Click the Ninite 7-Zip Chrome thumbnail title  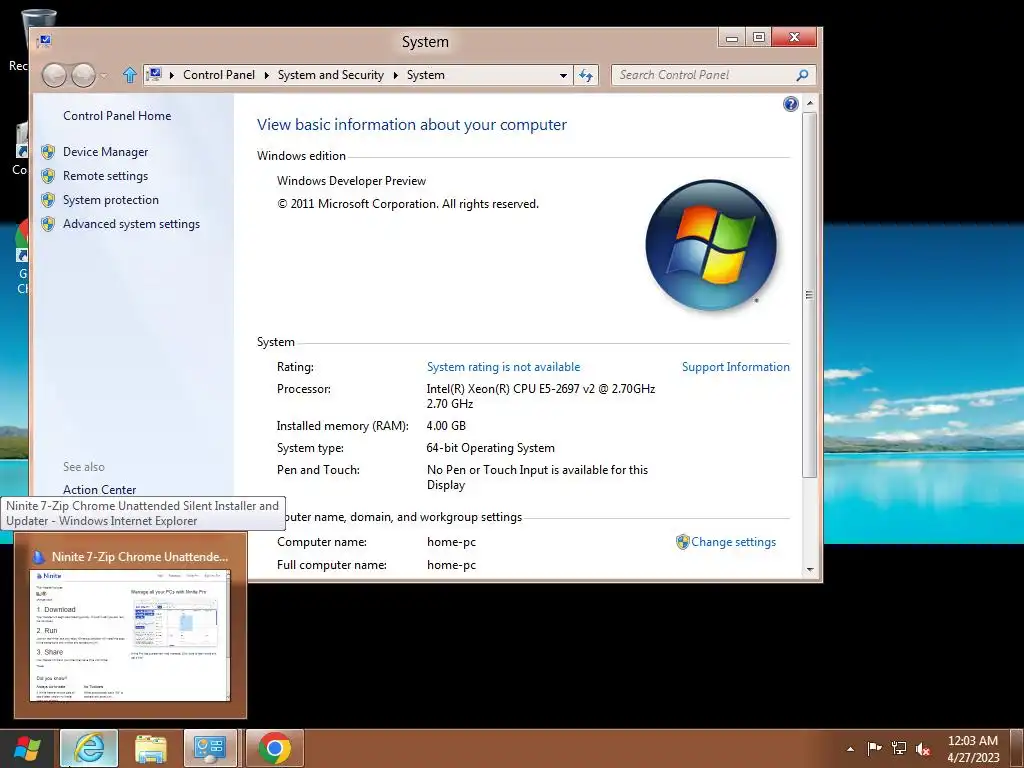(x=140, y=557)
